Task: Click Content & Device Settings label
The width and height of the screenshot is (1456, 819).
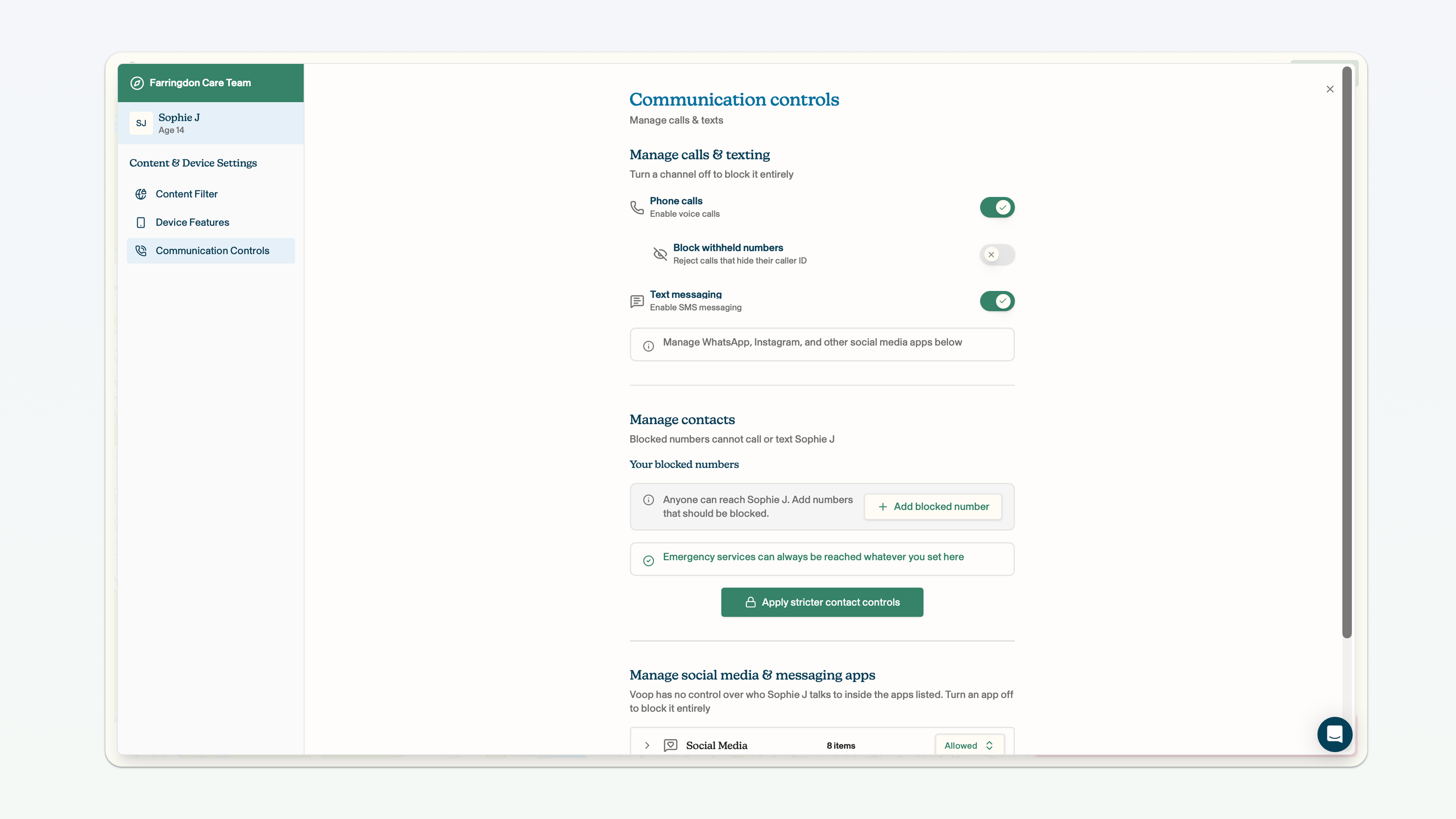Action: coord(193,163)
